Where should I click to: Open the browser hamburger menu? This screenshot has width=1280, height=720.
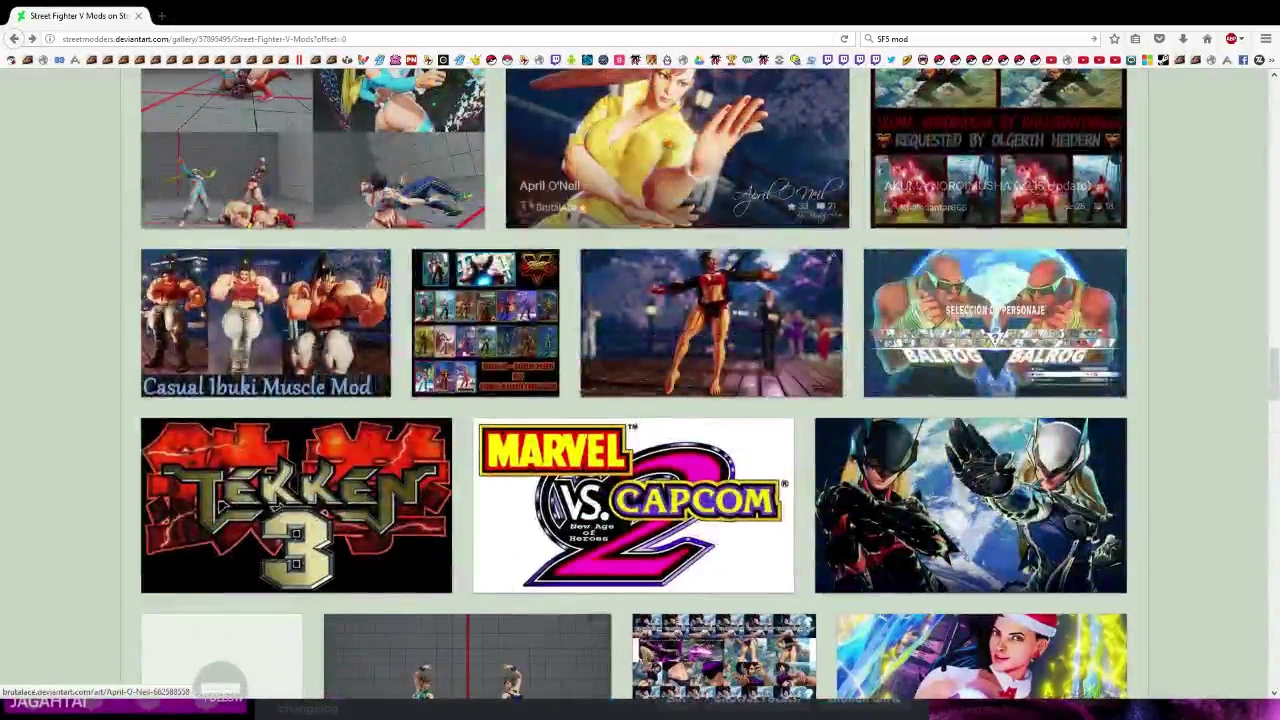[x=1265, y=39]
